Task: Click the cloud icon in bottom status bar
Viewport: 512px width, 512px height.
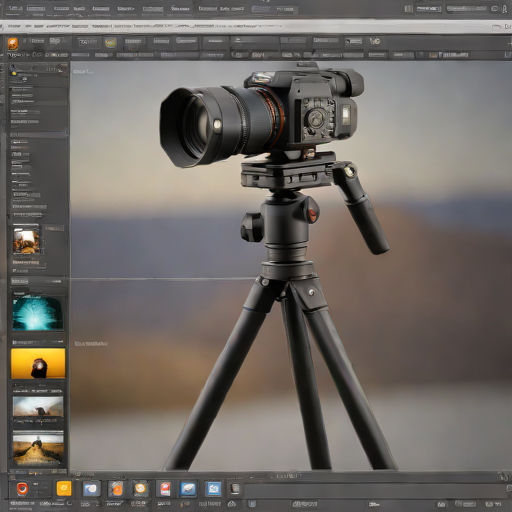Action: click(x=233, y=504)
